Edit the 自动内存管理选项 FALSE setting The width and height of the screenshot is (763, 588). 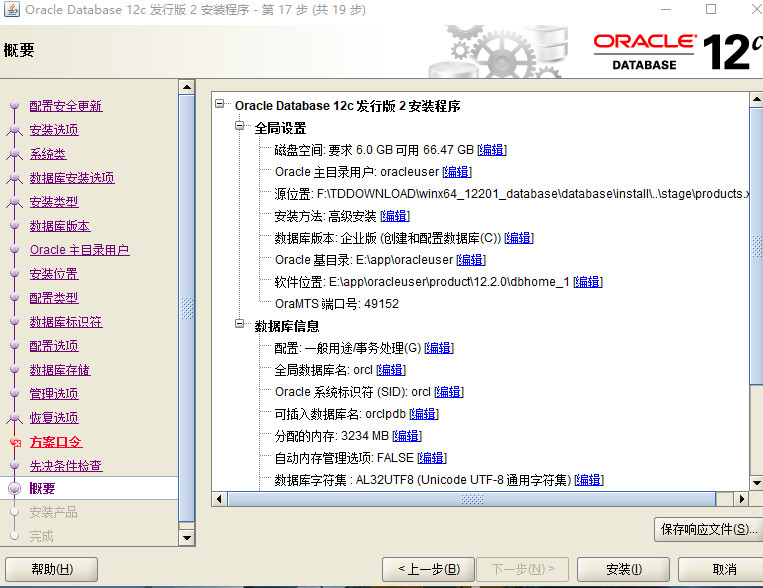(432, 458)
